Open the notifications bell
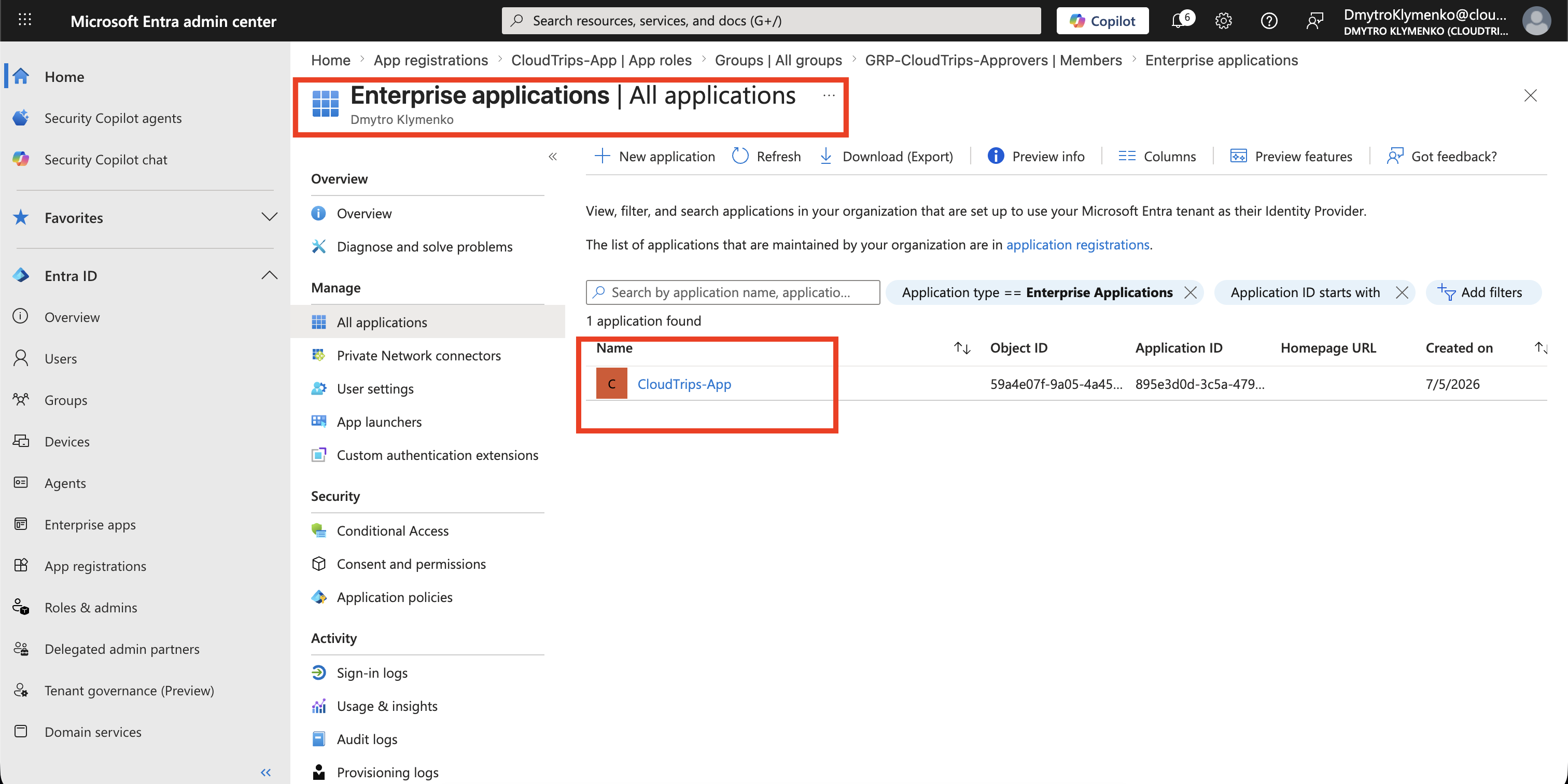 1179,21
